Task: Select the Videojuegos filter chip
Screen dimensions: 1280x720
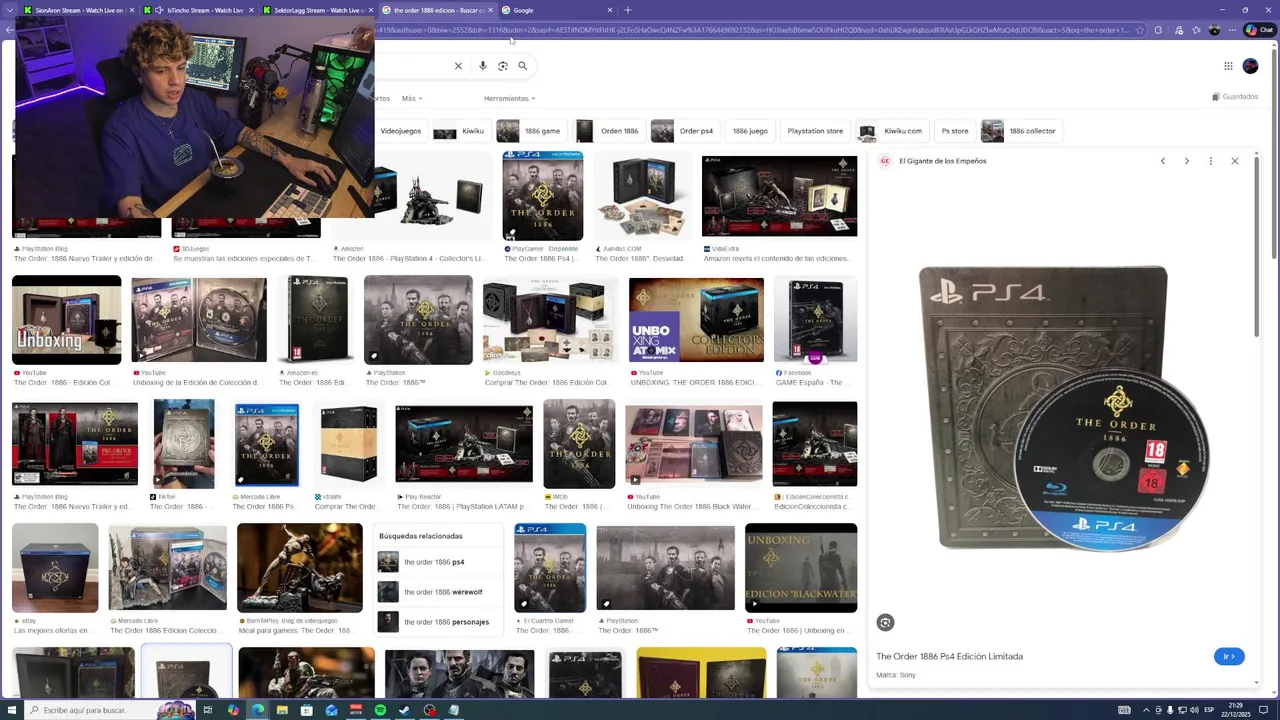Action: (x=400, y=131)
